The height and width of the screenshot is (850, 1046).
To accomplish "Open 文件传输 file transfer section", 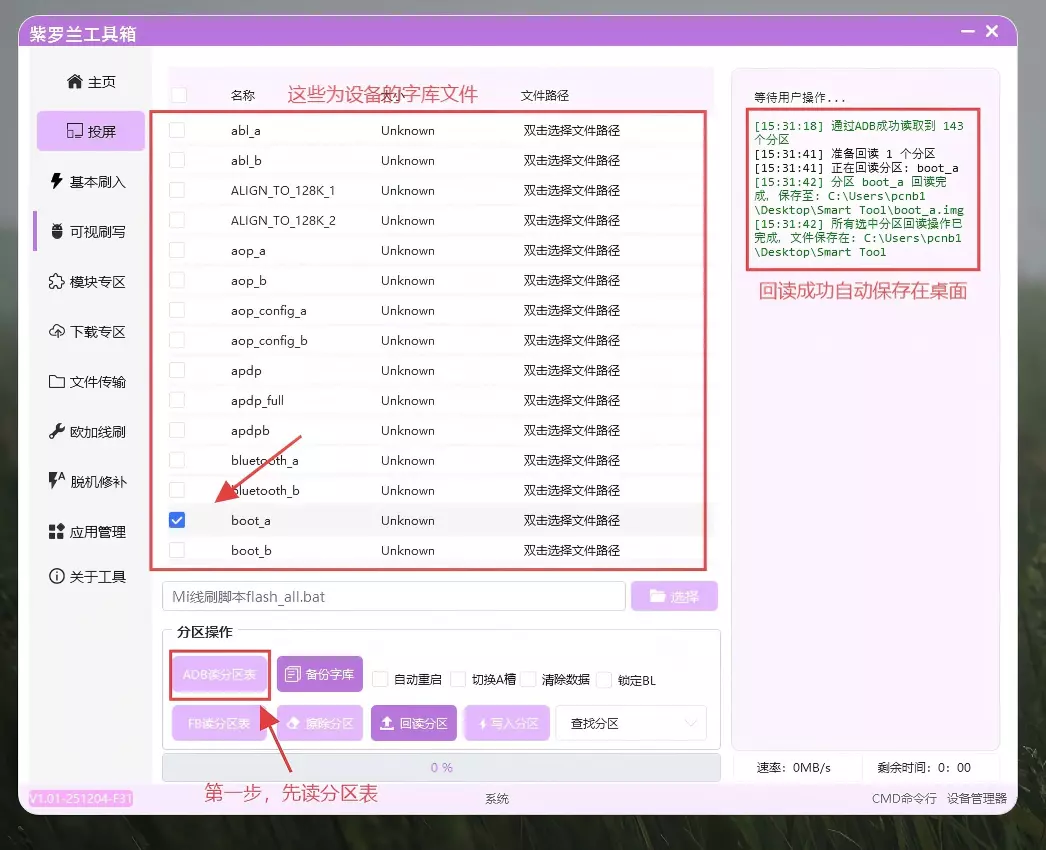I will coord(88,381).
